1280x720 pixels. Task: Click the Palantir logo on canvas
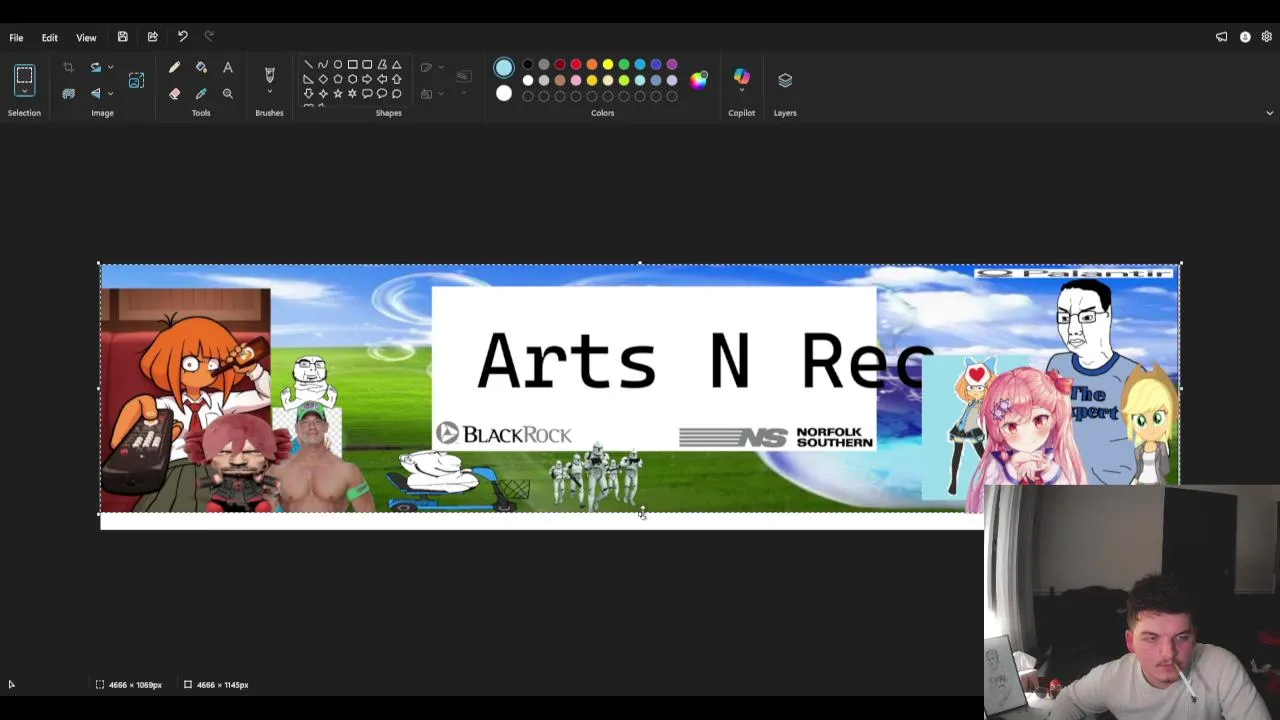click(x=1076, y=273)
